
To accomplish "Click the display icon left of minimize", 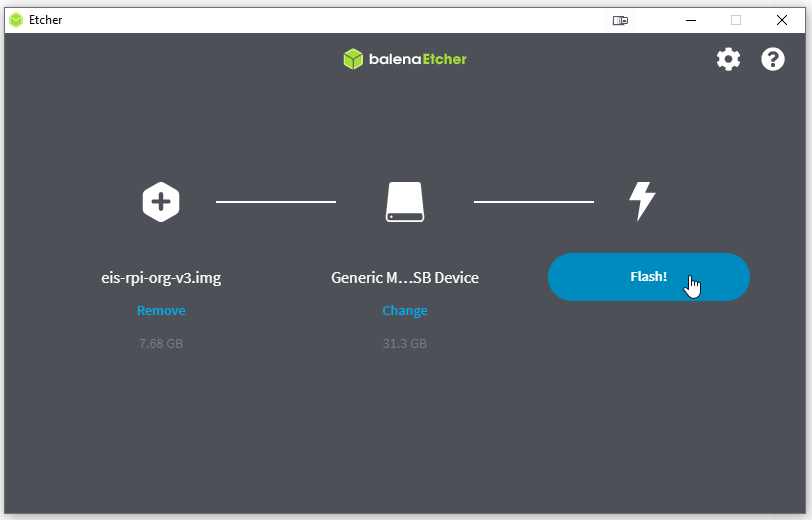I will click(620, 20).
